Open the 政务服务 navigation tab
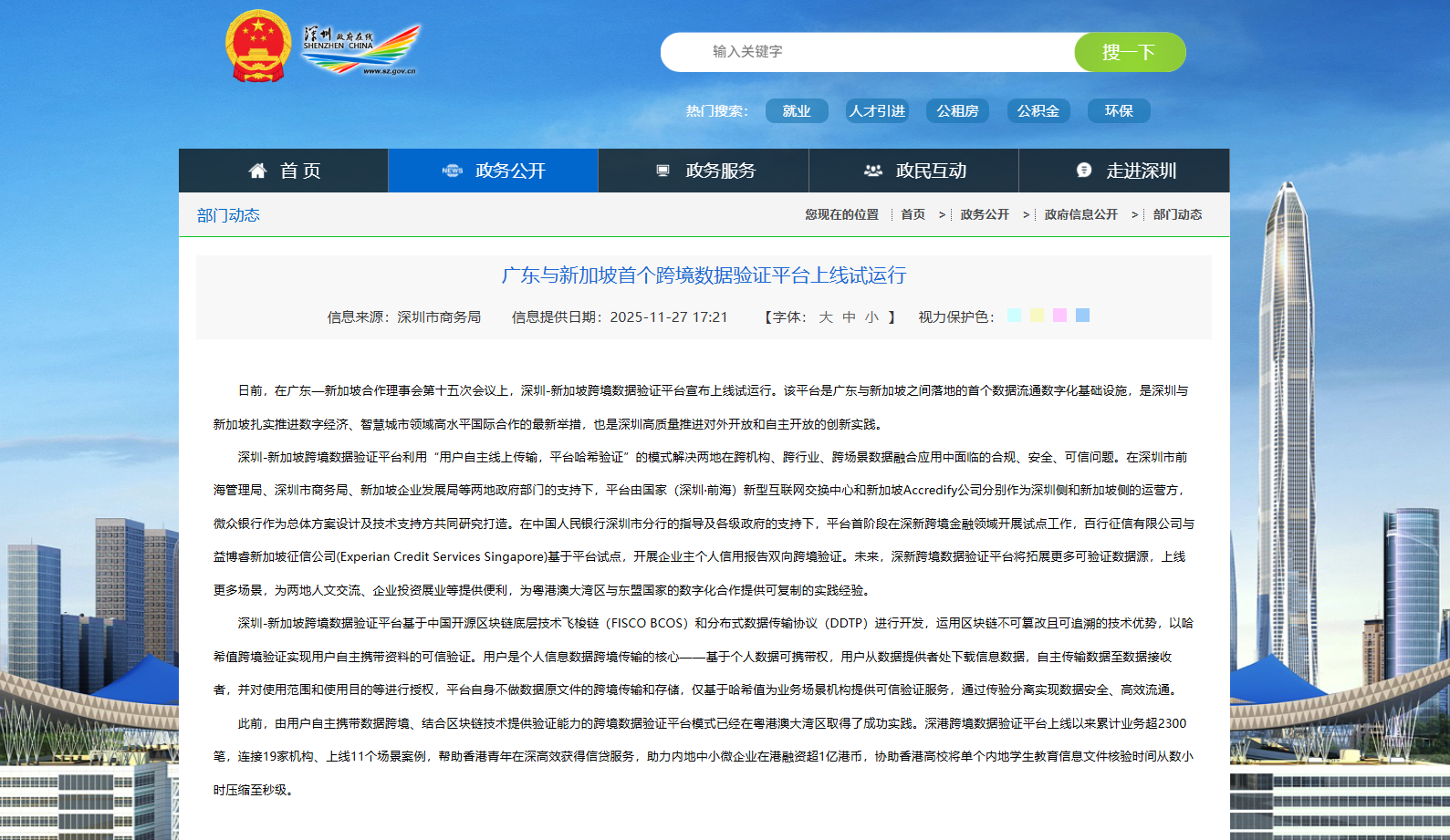The image size is (1450, 840). [720, 171]
